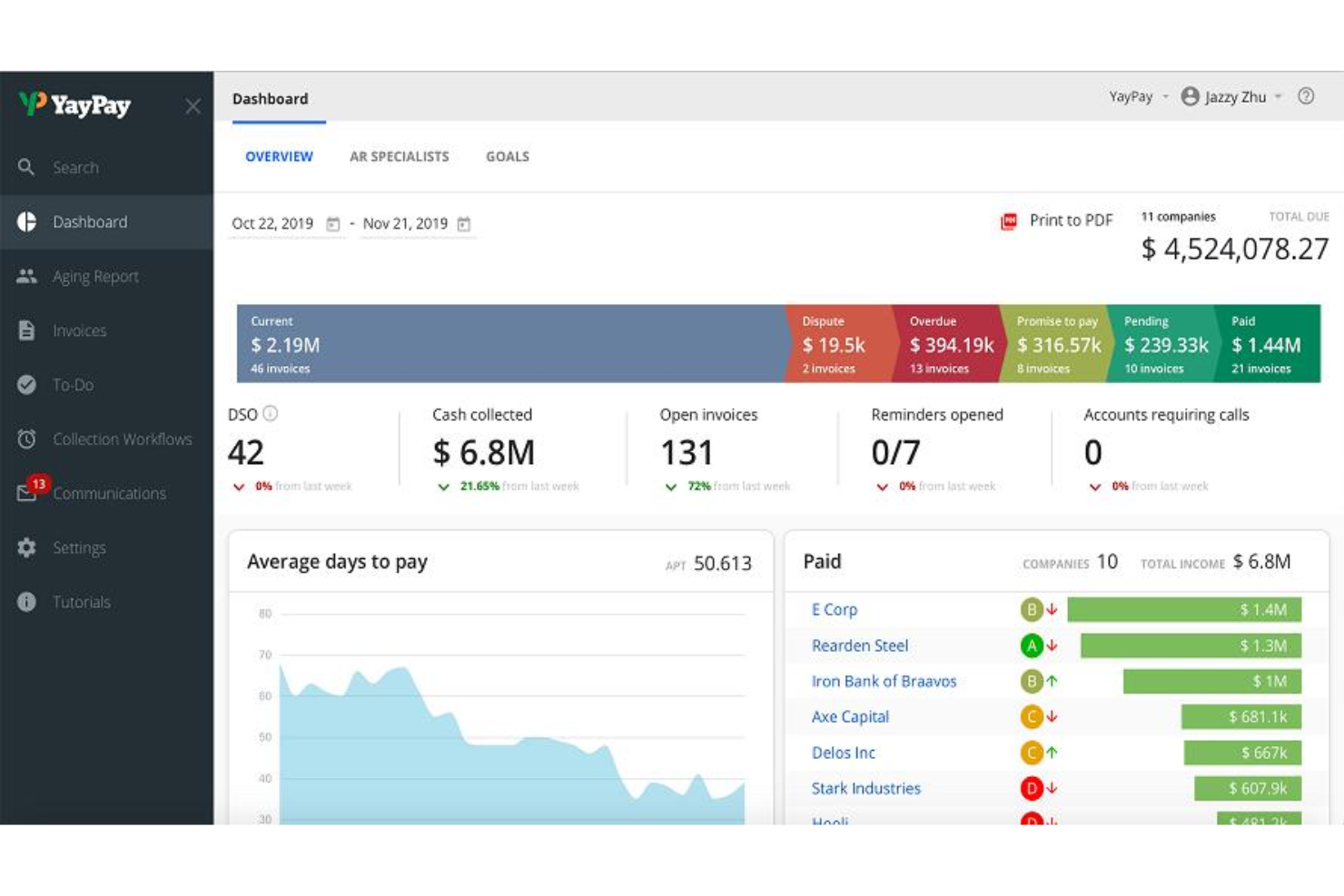The height and width of the screenshot is (896, 1344).
Task: Open the Iron Bank of Braavos link
Action: 884,681
